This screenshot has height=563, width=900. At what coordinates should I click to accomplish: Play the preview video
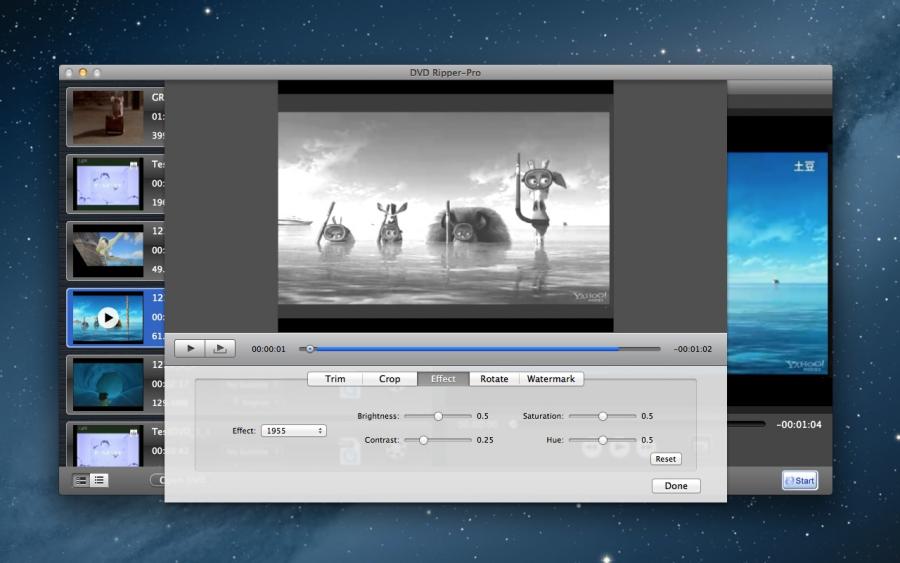coord(190,348)
